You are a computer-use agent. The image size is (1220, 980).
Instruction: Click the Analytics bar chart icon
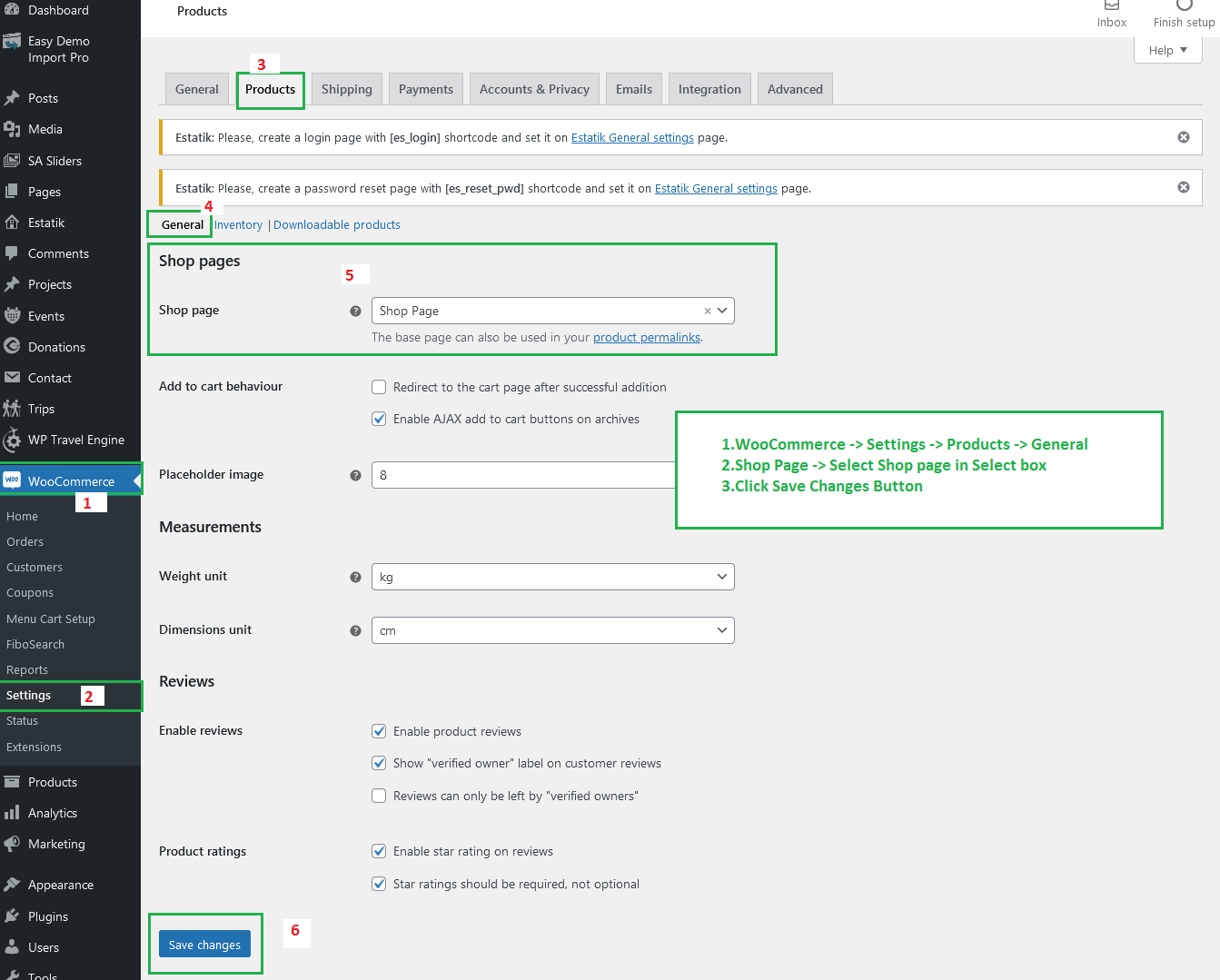(x=12, y=813)
